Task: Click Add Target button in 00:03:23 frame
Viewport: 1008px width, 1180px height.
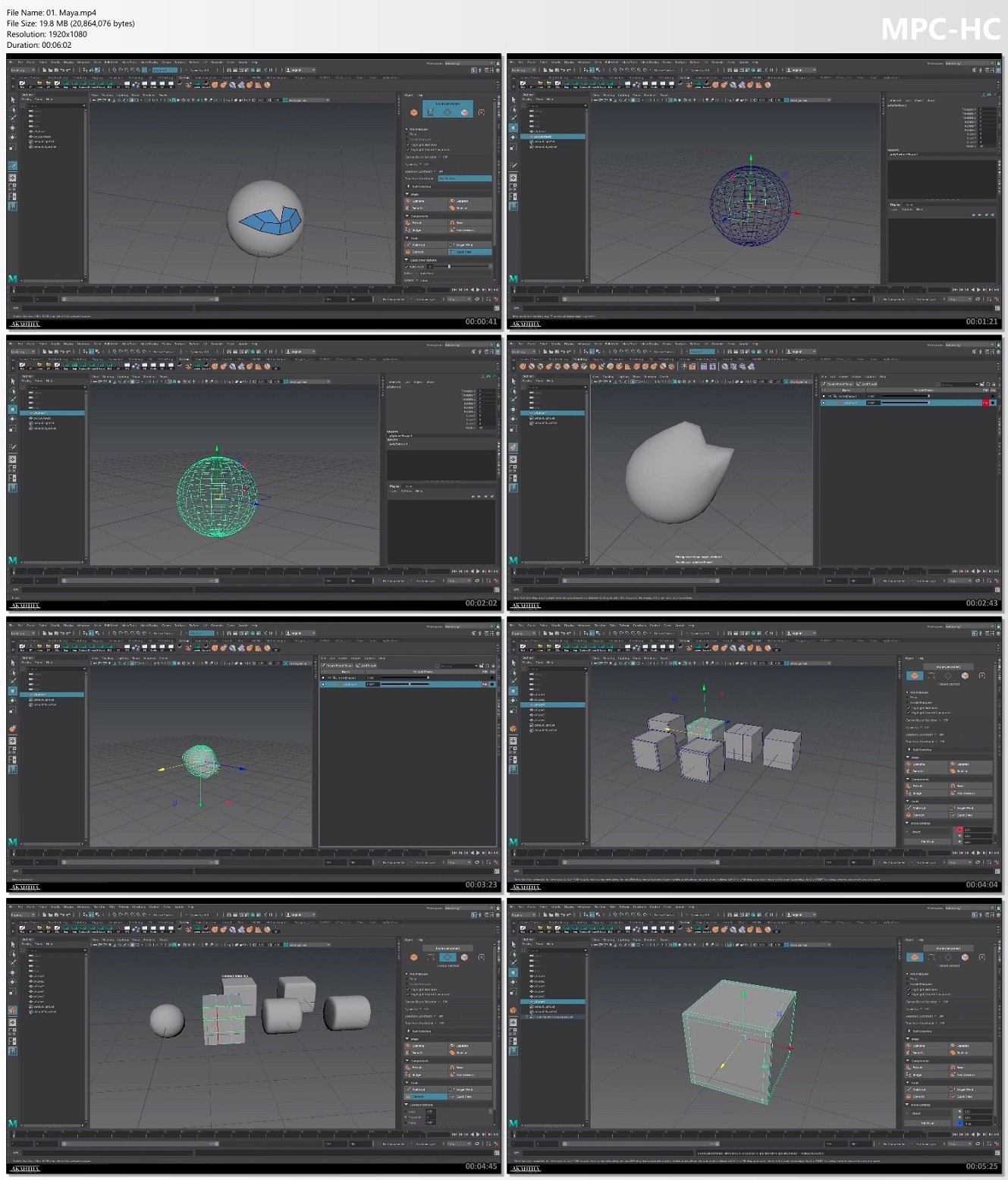Action: point(367,665)
